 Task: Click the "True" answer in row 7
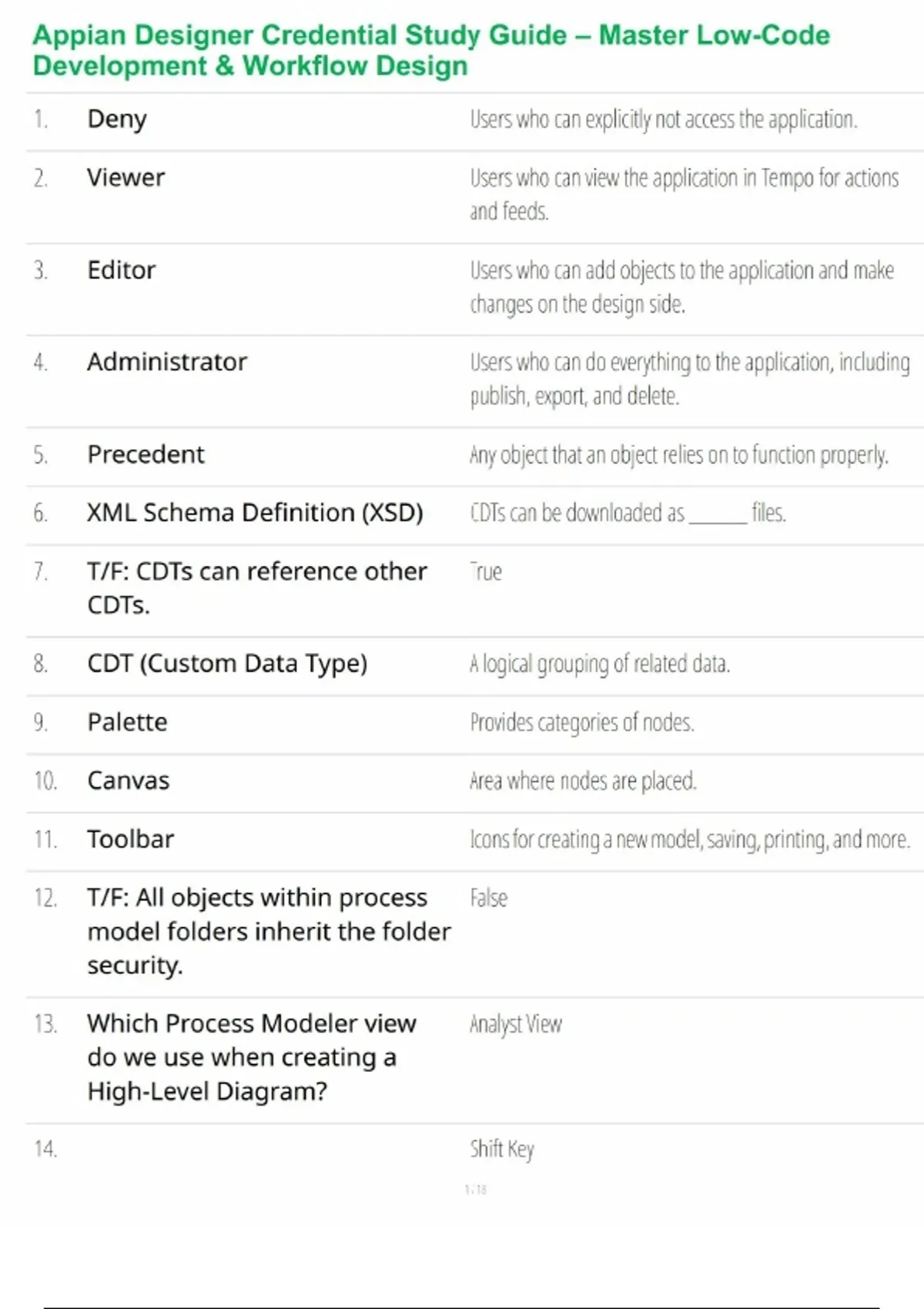(486, 571)
